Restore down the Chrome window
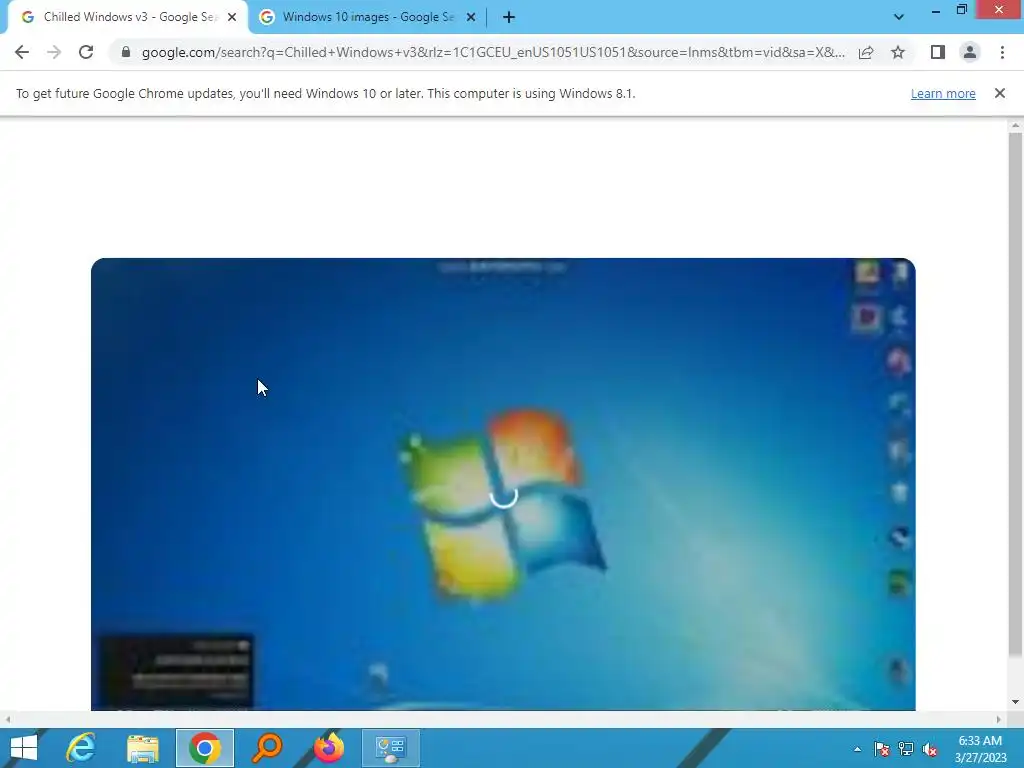The height and width of the screenshot is (768, 1024). pos(961,10)
